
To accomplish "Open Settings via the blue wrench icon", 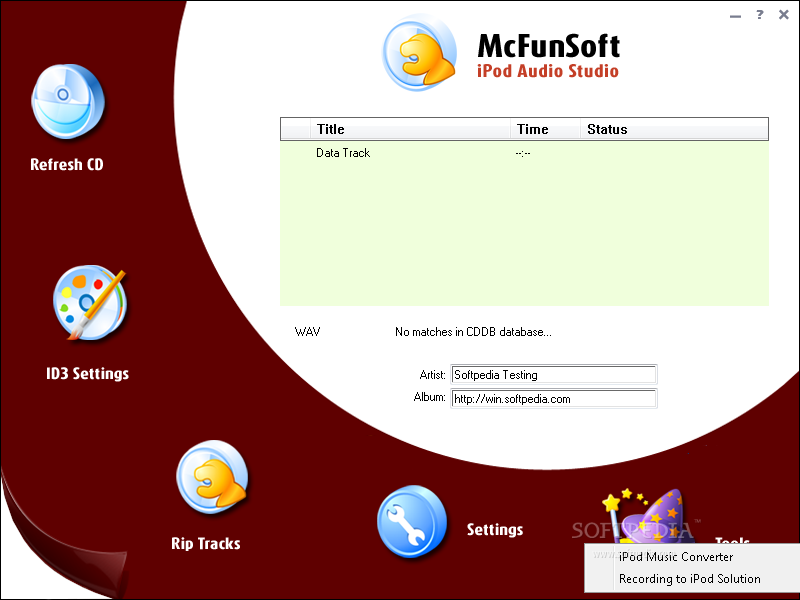I will click(412, 521).
